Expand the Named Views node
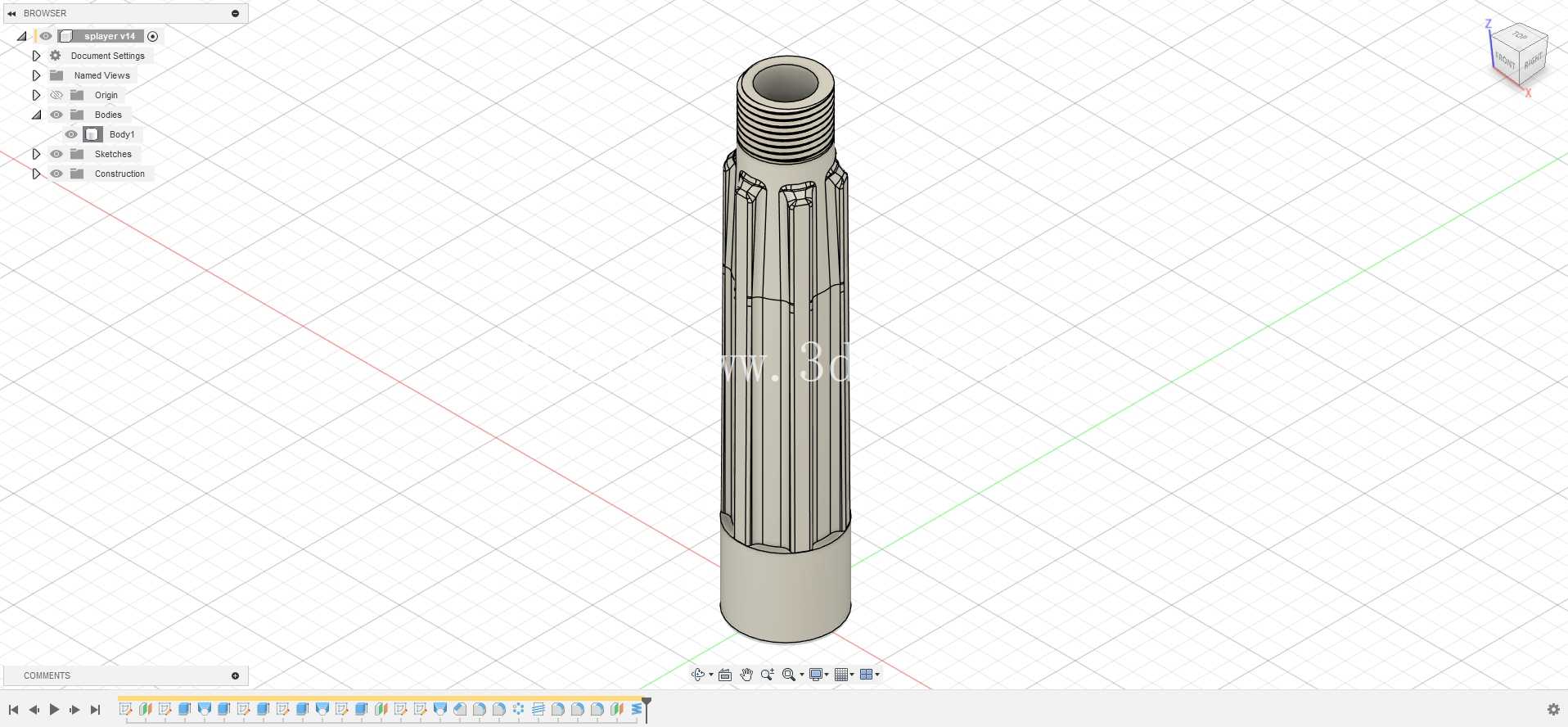Image resolution: width=1568 pixels, height=727 pixels. coord(36,75)
